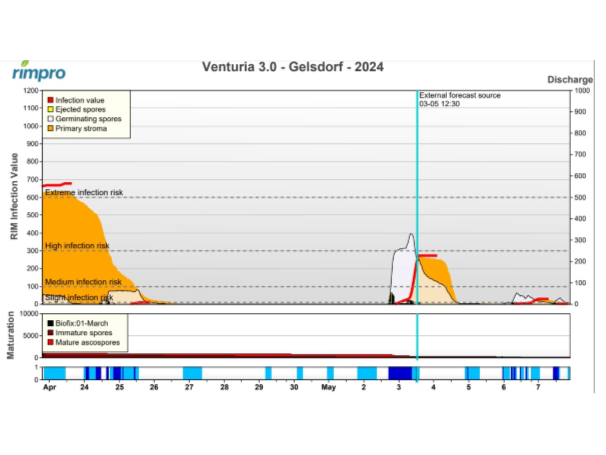Click the 1000 tick on Discharge axis
The width and height of the screenshot is (606, 455).
[582, 90]
